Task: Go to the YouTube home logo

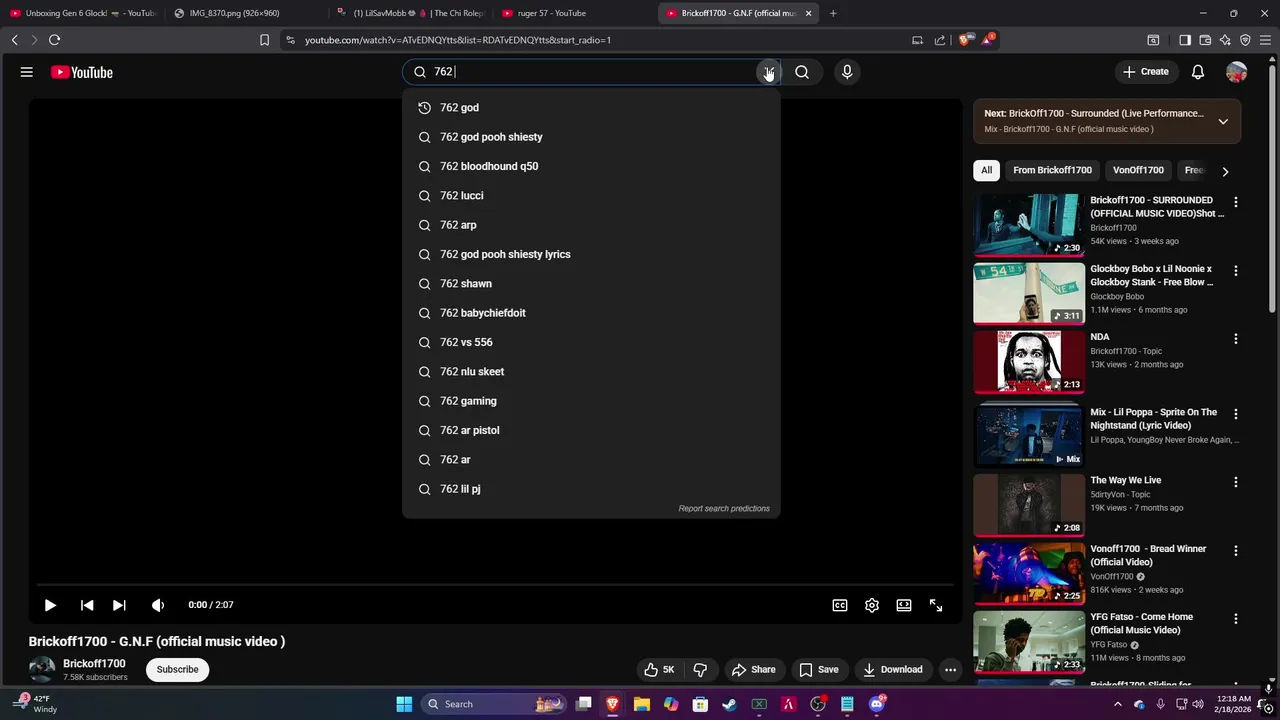Action: (82, 72)
